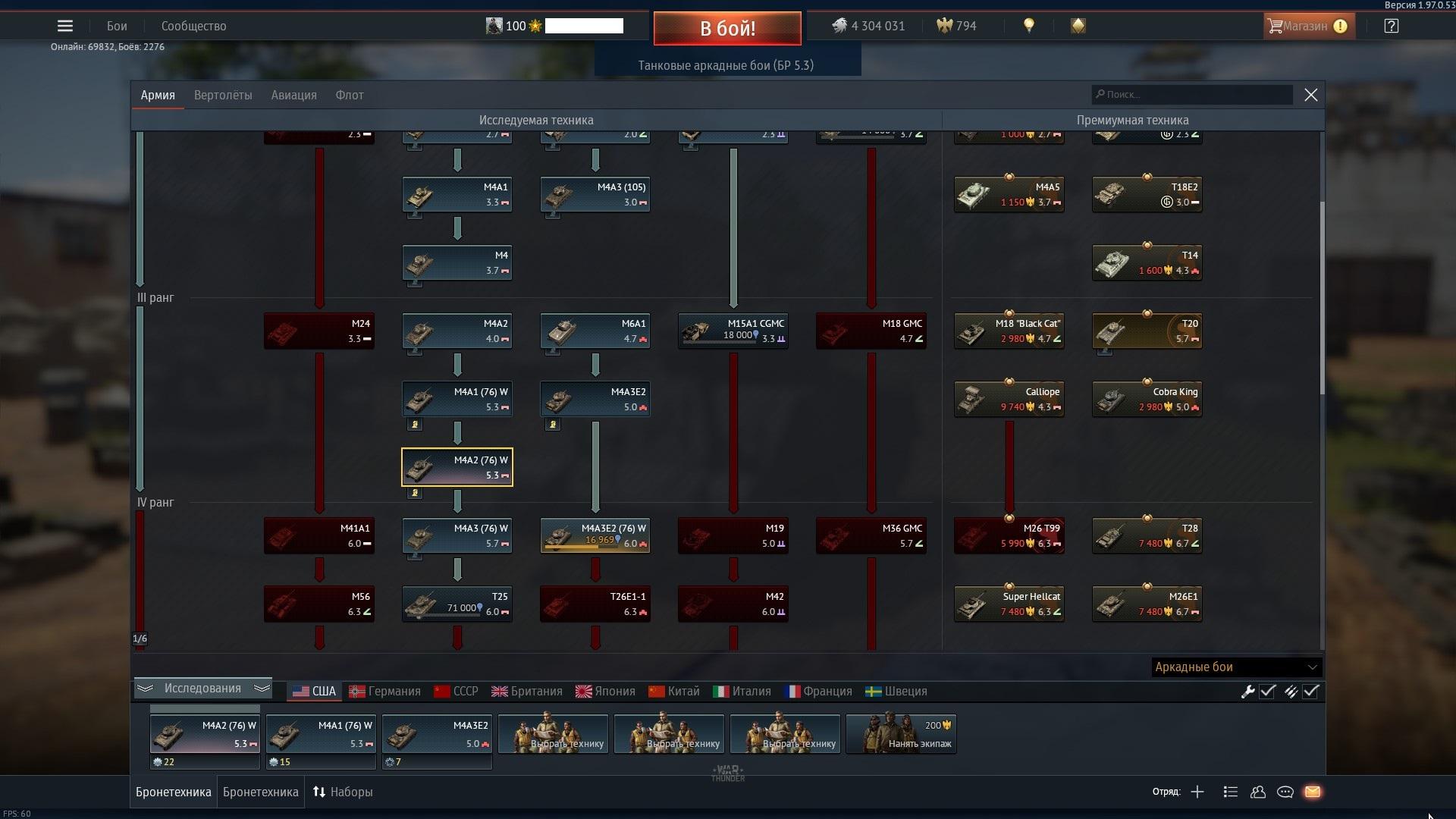Switch to the Флот tab
Viewport: 1456px width, 819px height.
350,95
